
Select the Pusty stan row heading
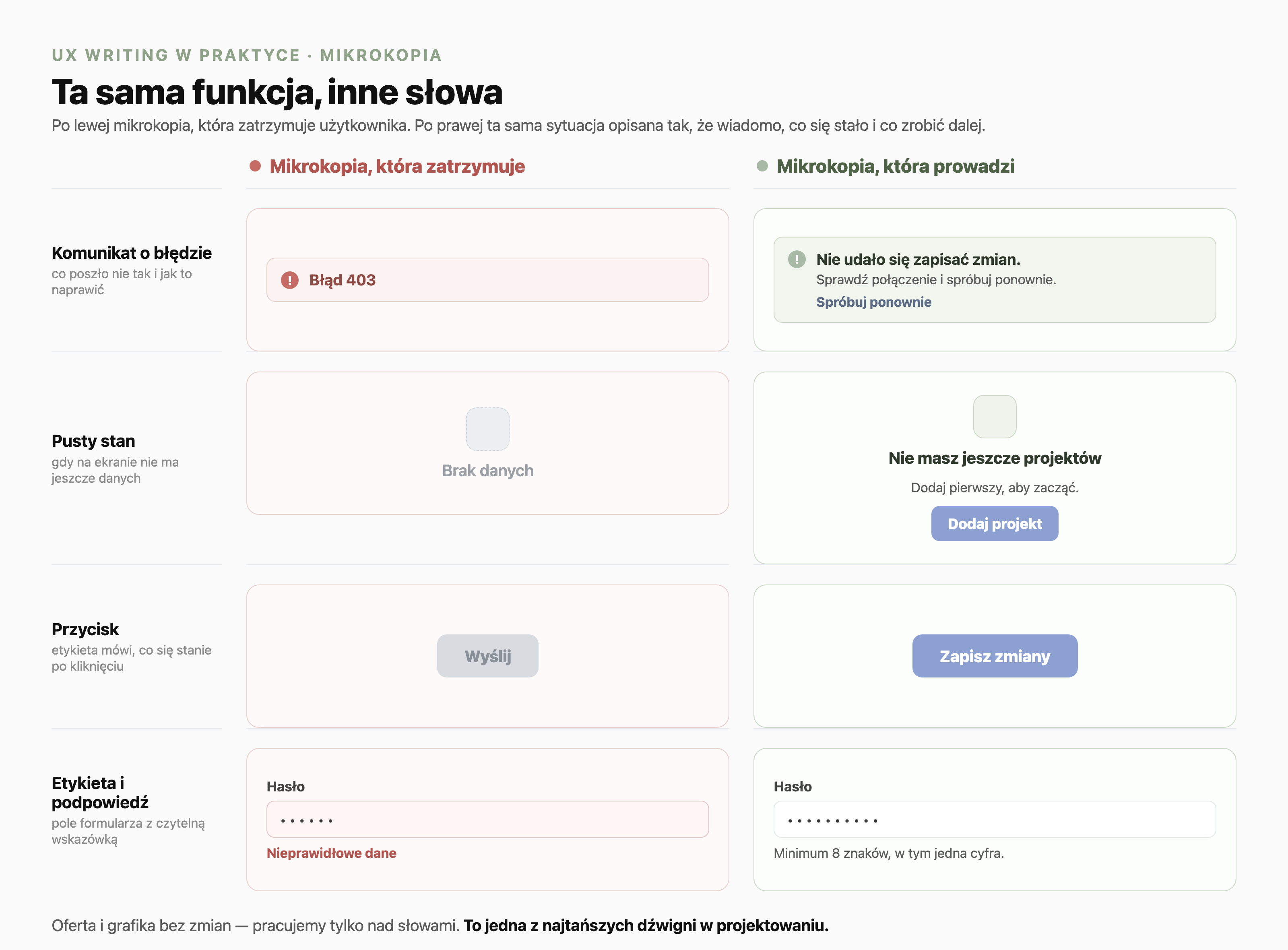(93, 441)
